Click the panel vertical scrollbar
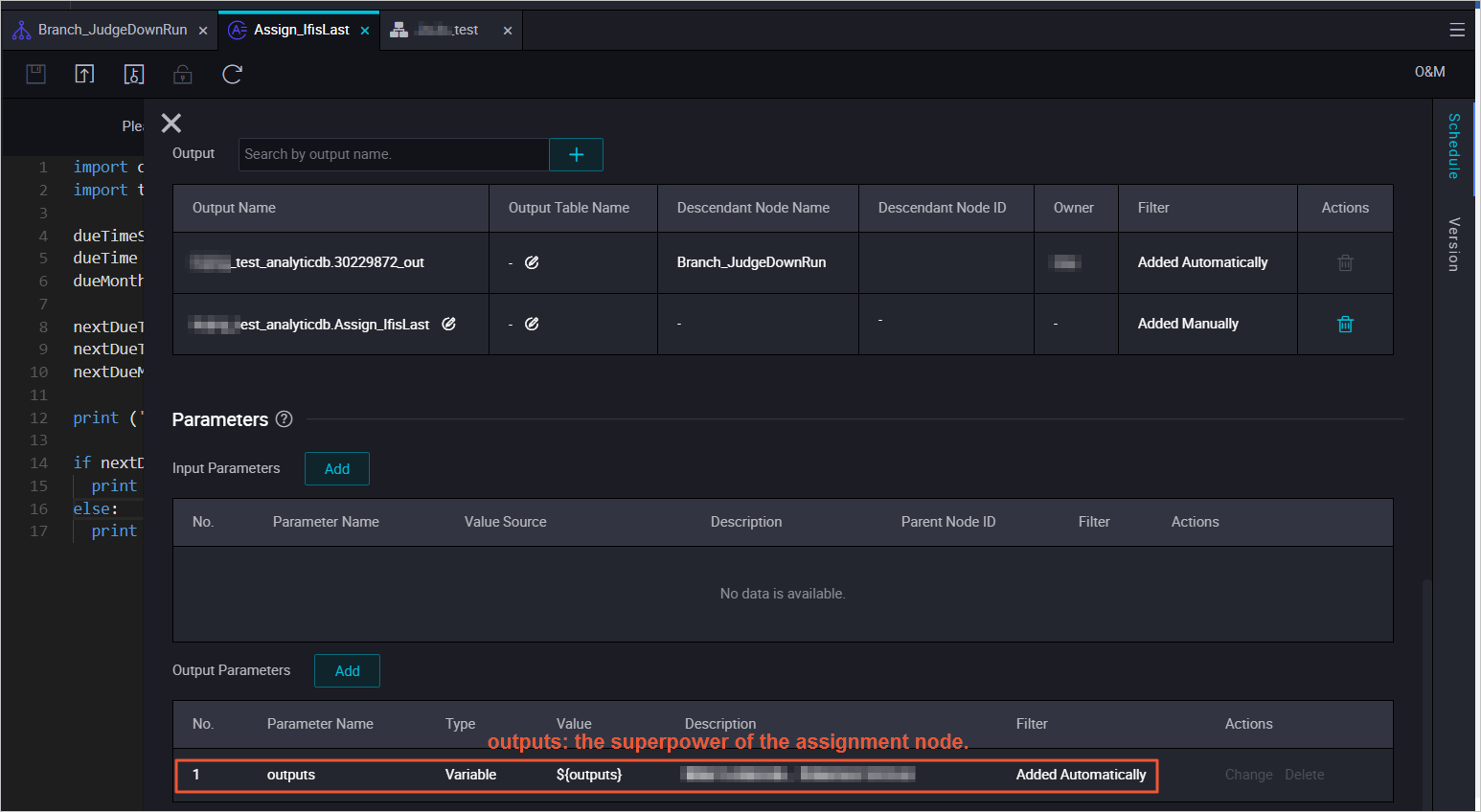Image resolution: width=1481 pixels, height=812 pixels. (x=1426, y=693)
